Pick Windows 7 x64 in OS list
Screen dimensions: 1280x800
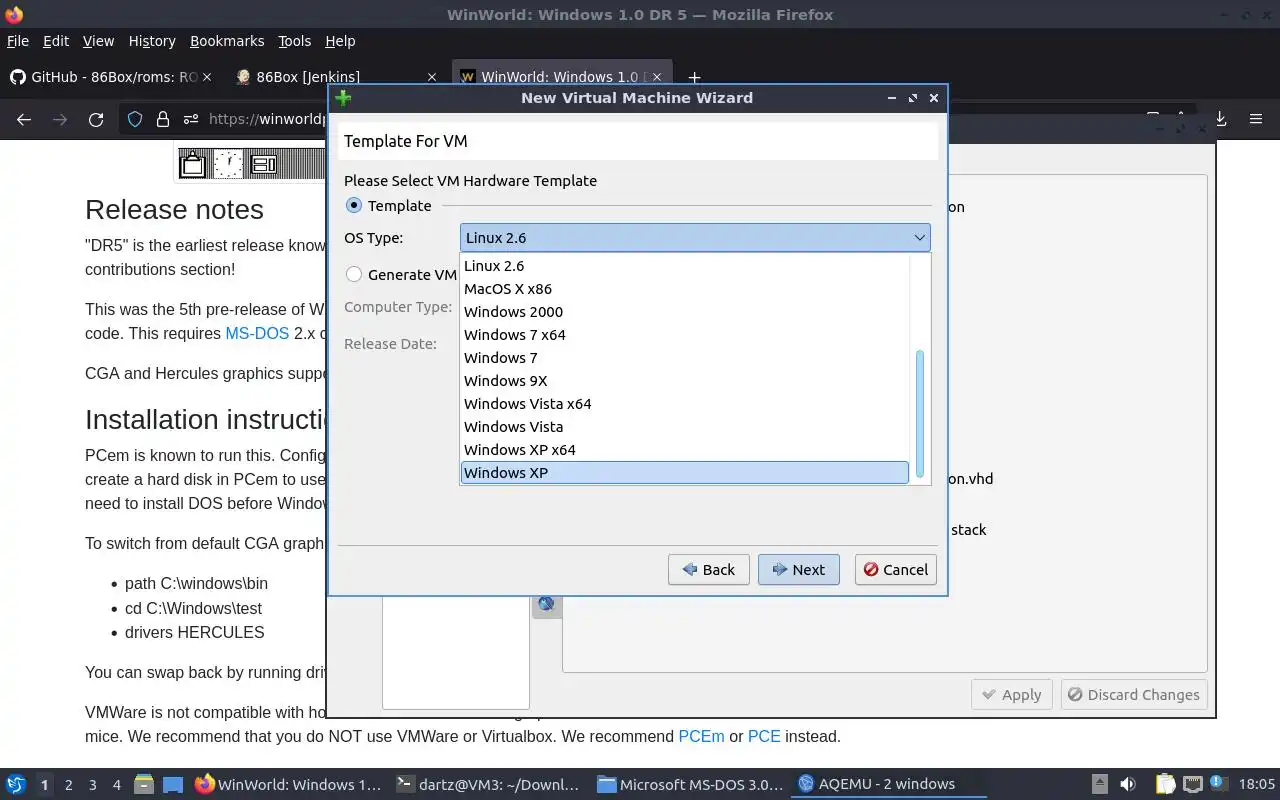pos(684,335)
